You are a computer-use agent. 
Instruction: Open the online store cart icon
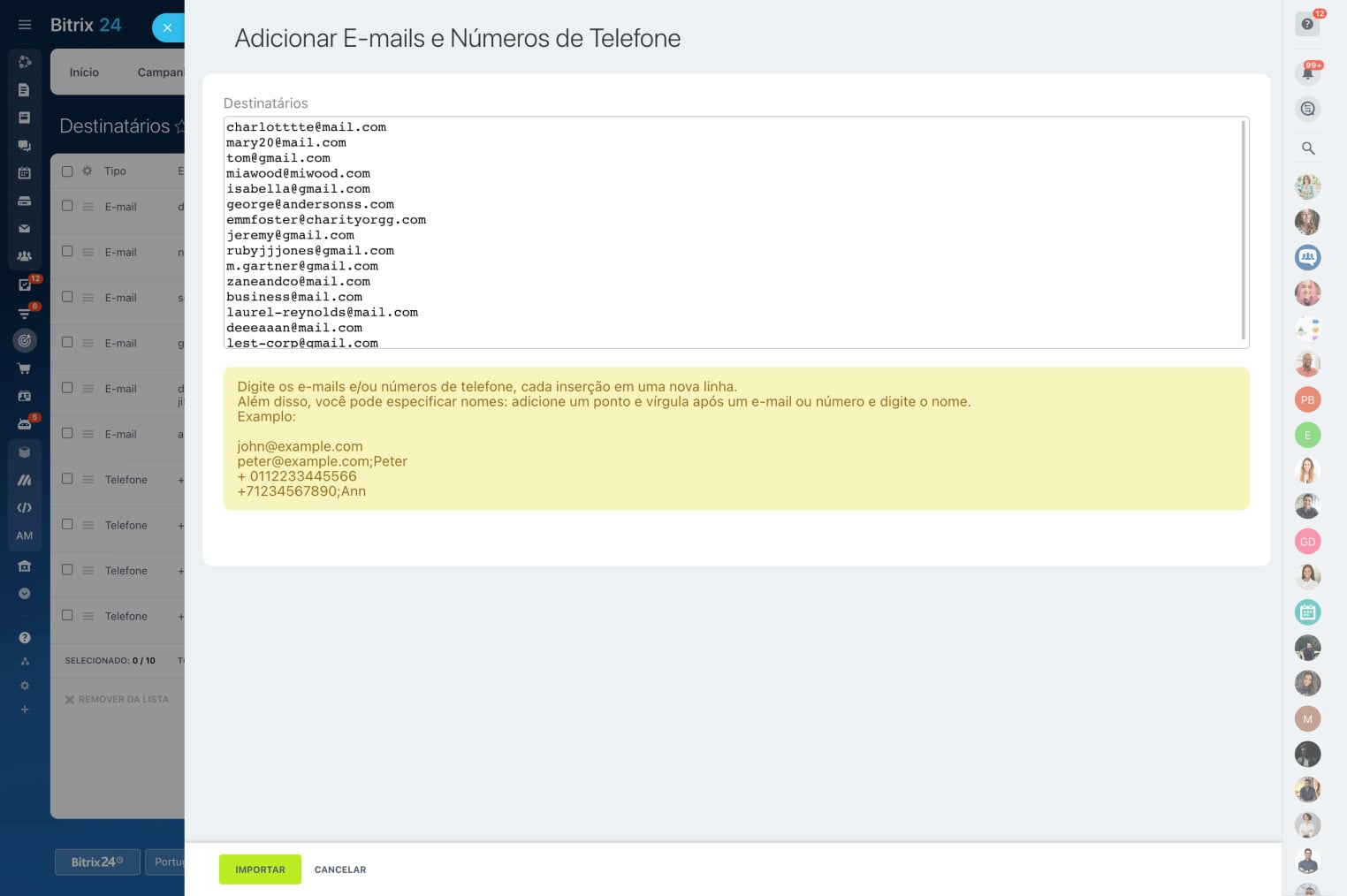[x=25, y=368]
